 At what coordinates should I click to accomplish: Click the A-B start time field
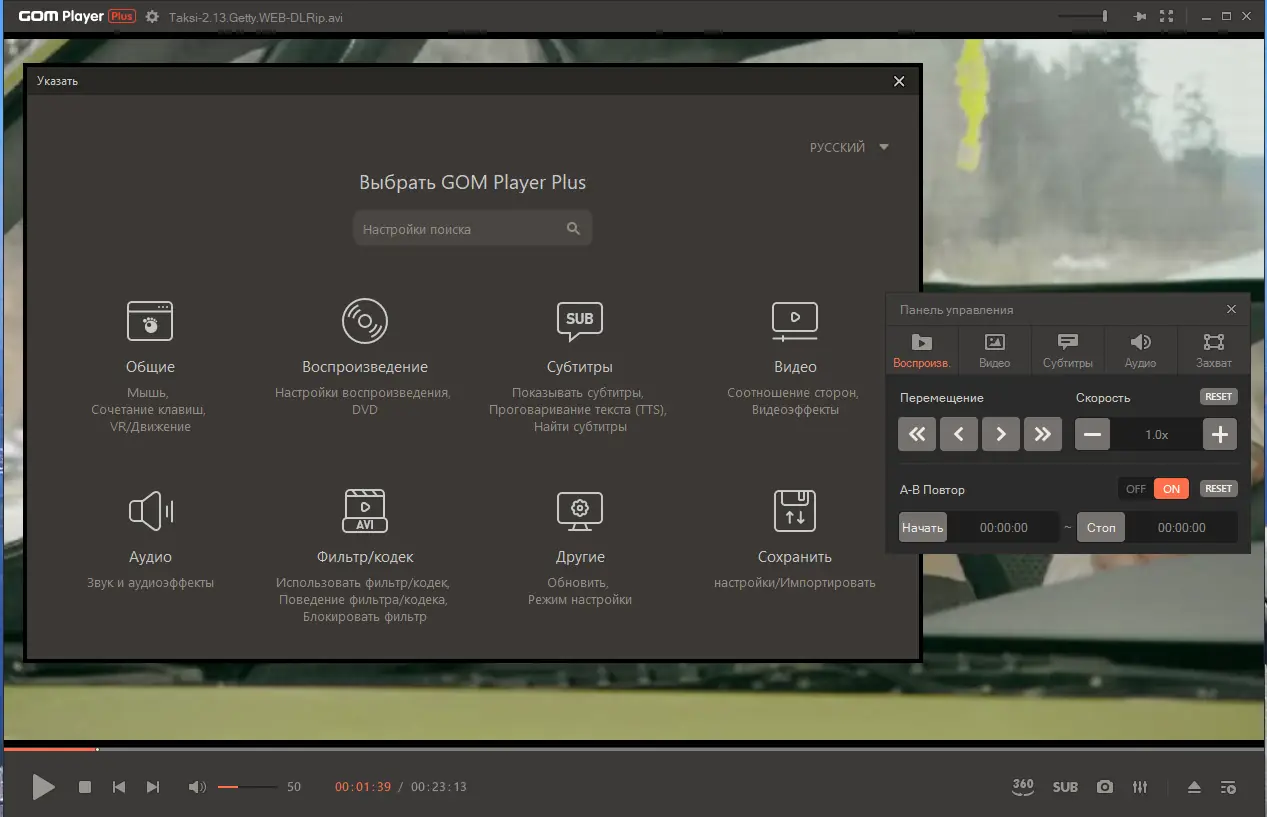coord(1003,527)
